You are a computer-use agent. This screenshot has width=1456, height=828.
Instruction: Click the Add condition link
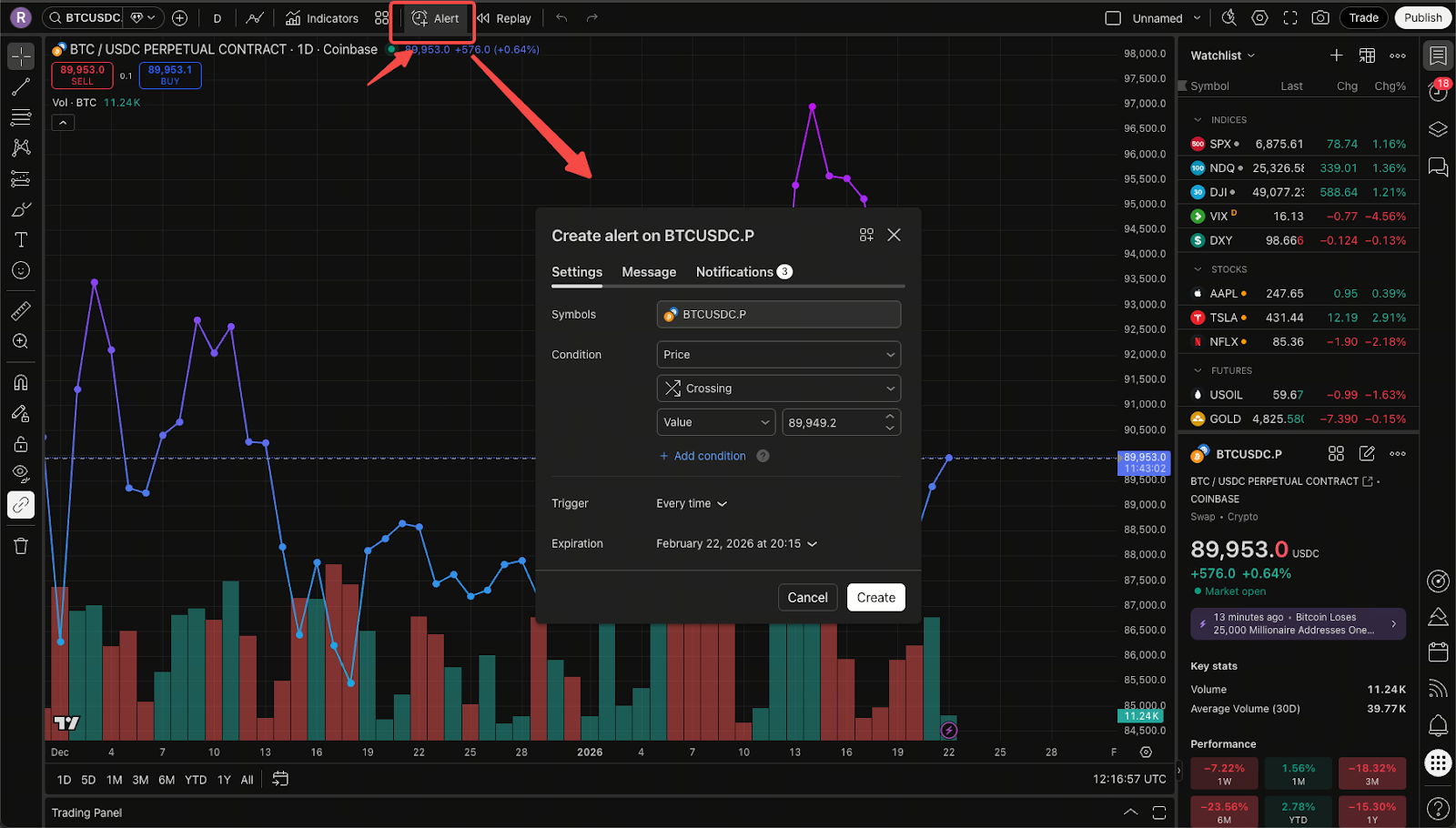[x=709, y=456]
